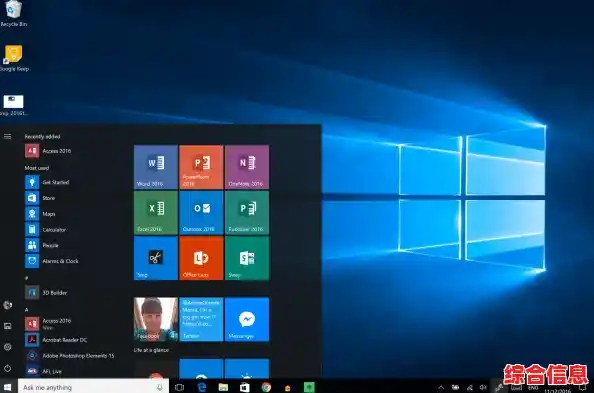The width and height of the screenshot is (594, 393).
Task: Open the People app entry
Action: click(x=42, y=245)
